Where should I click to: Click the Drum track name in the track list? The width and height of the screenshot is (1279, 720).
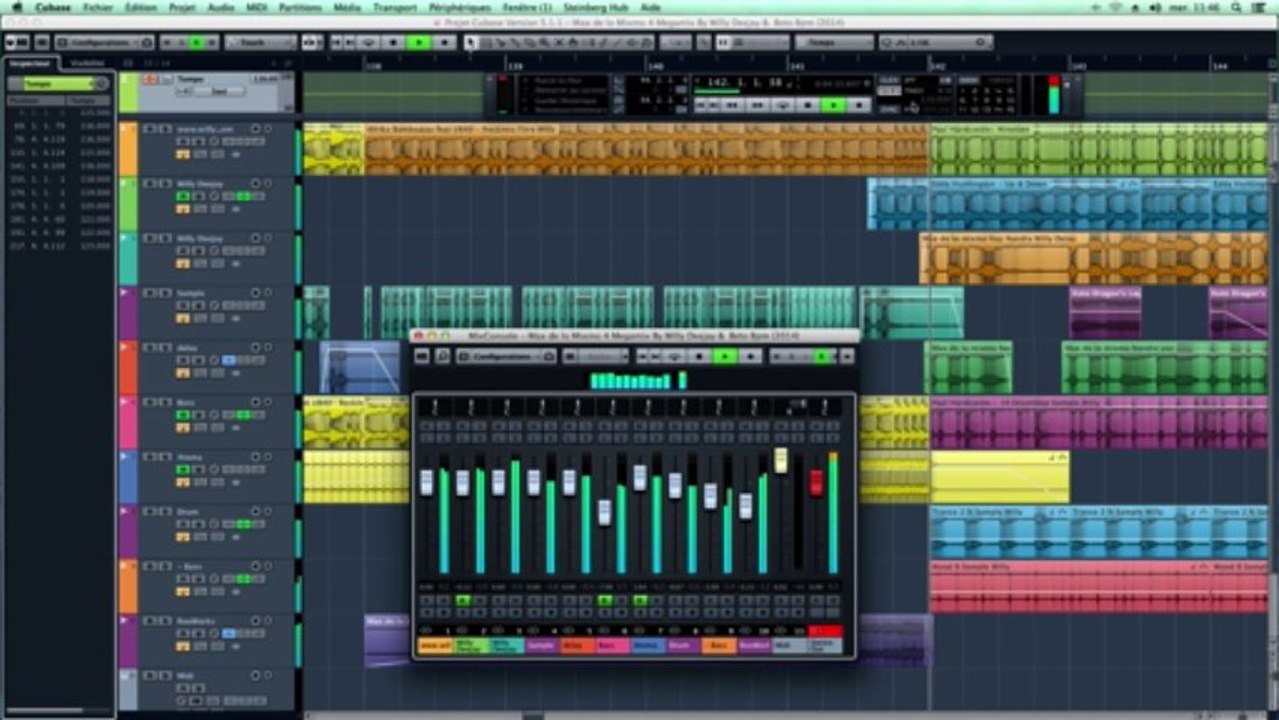[186, 512]
